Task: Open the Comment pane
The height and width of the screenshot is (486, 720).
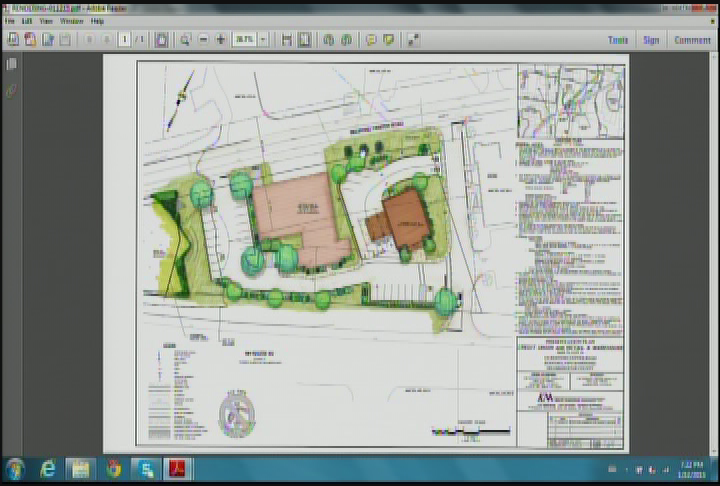Action: point(692,40)
